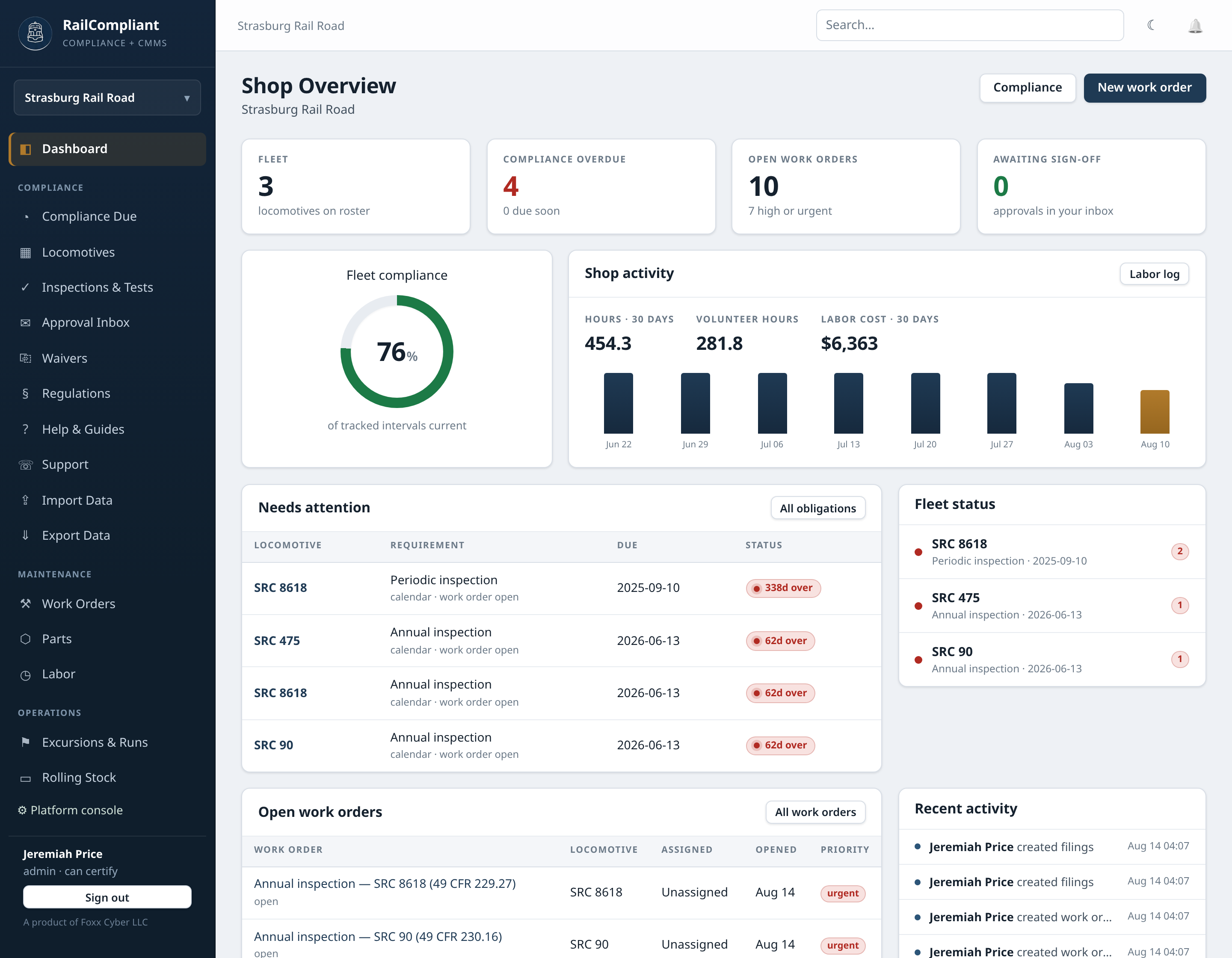Go to Rolling Stock section
Viewport: 1232px width, 958px height.
107,778
